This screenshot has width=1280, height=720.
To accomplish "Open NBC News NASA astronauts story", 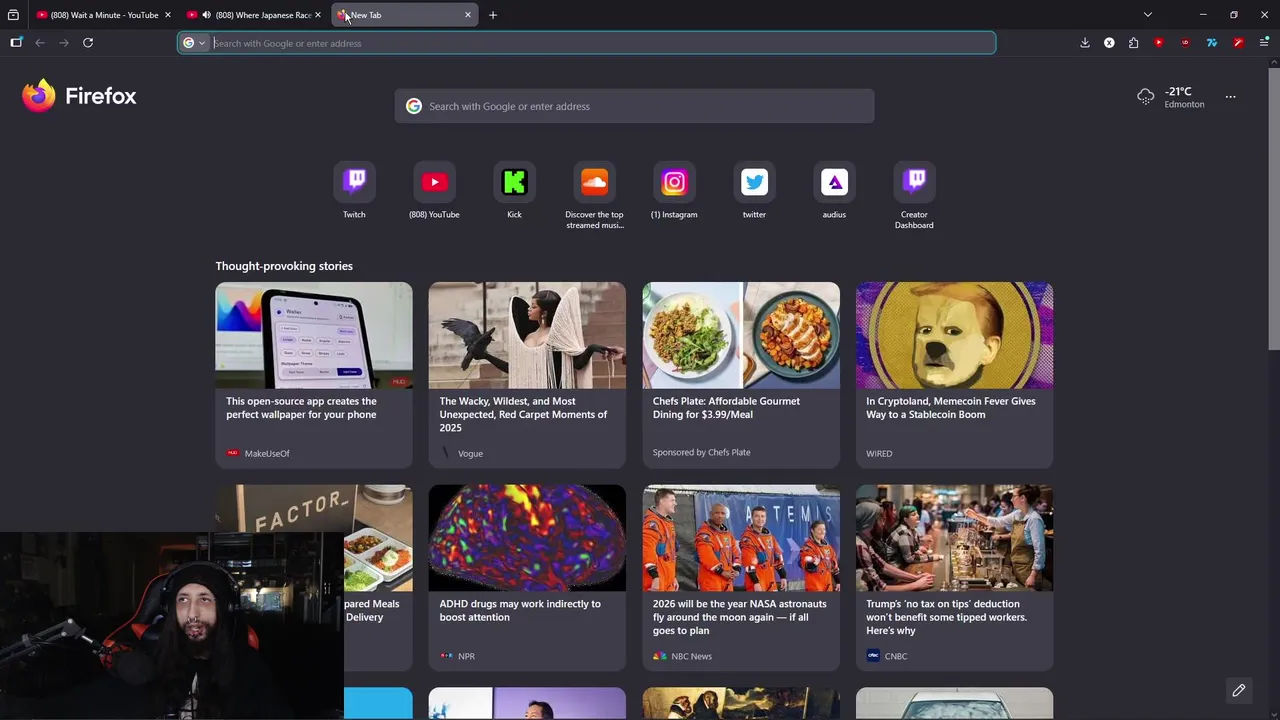I will coord(741,578).
